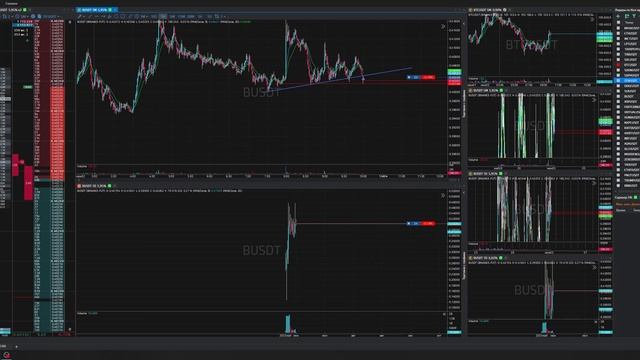Viewport: 640px width, 360px height.
Task: Select the bottom right-side BUSDT chart tab
Action: pyautogui.click(x=486, y=258)
